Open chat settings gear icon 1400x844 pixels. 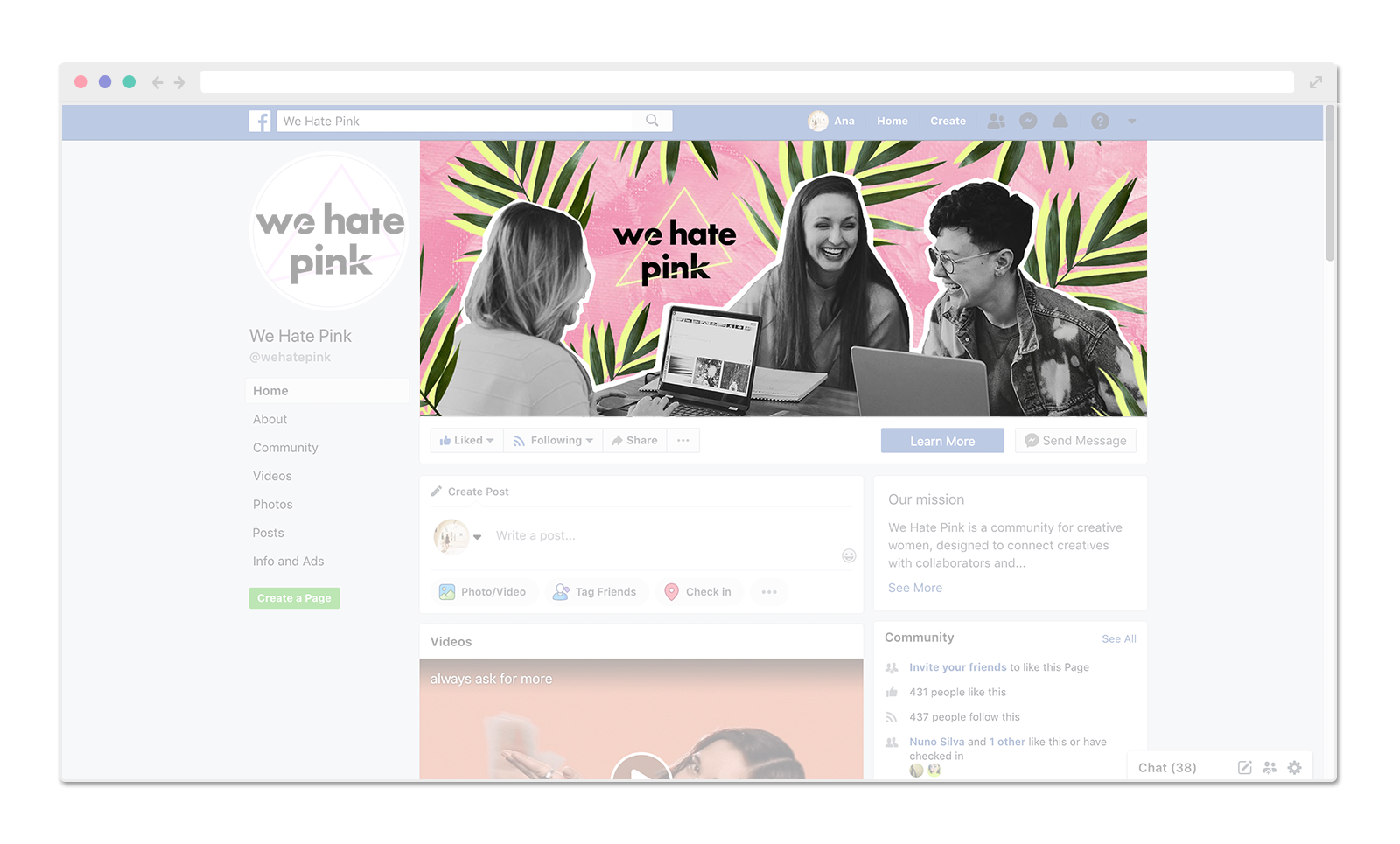(1295, 767)
